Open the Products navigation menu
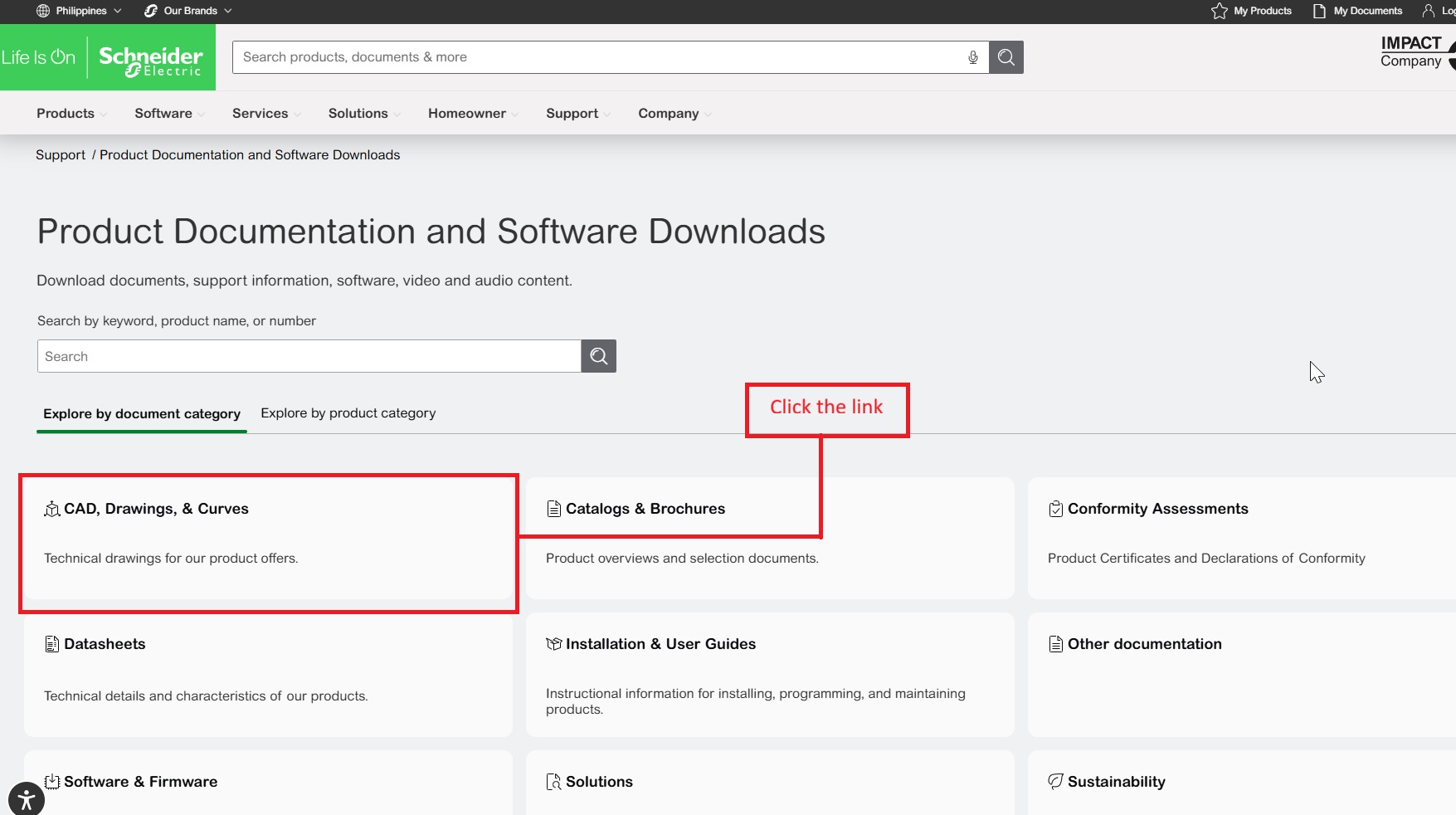This screenshot has width=1456, height=815. click(66, 114)
